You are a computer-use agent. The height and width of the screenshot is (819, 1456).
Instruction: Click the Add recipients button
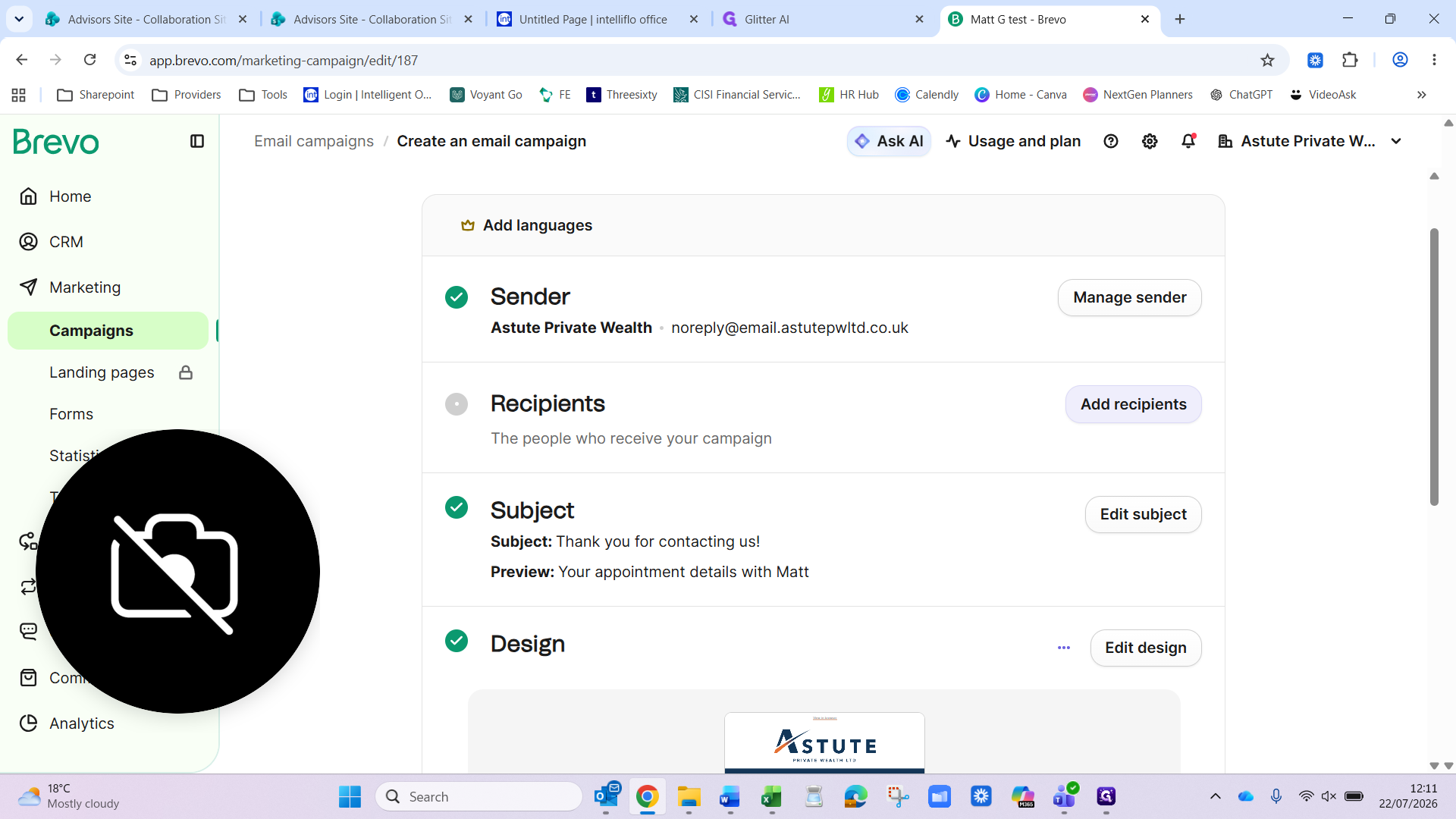click(1134, 404)
